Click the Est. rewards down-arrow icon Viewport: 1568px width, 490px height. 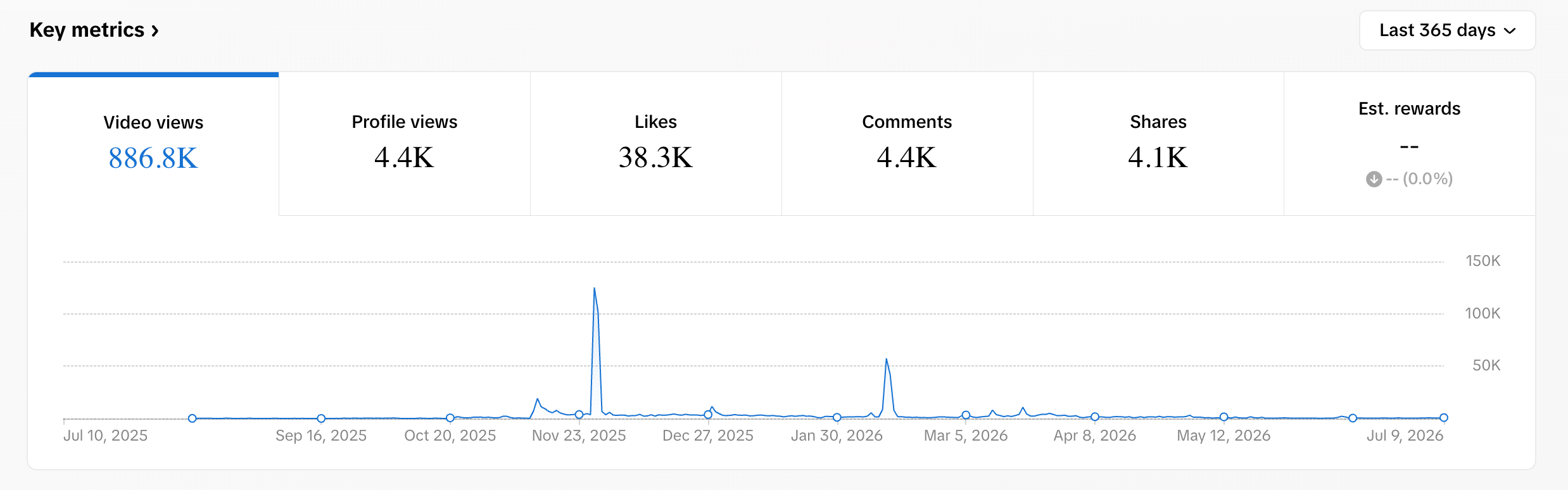tap(1374, 179)
